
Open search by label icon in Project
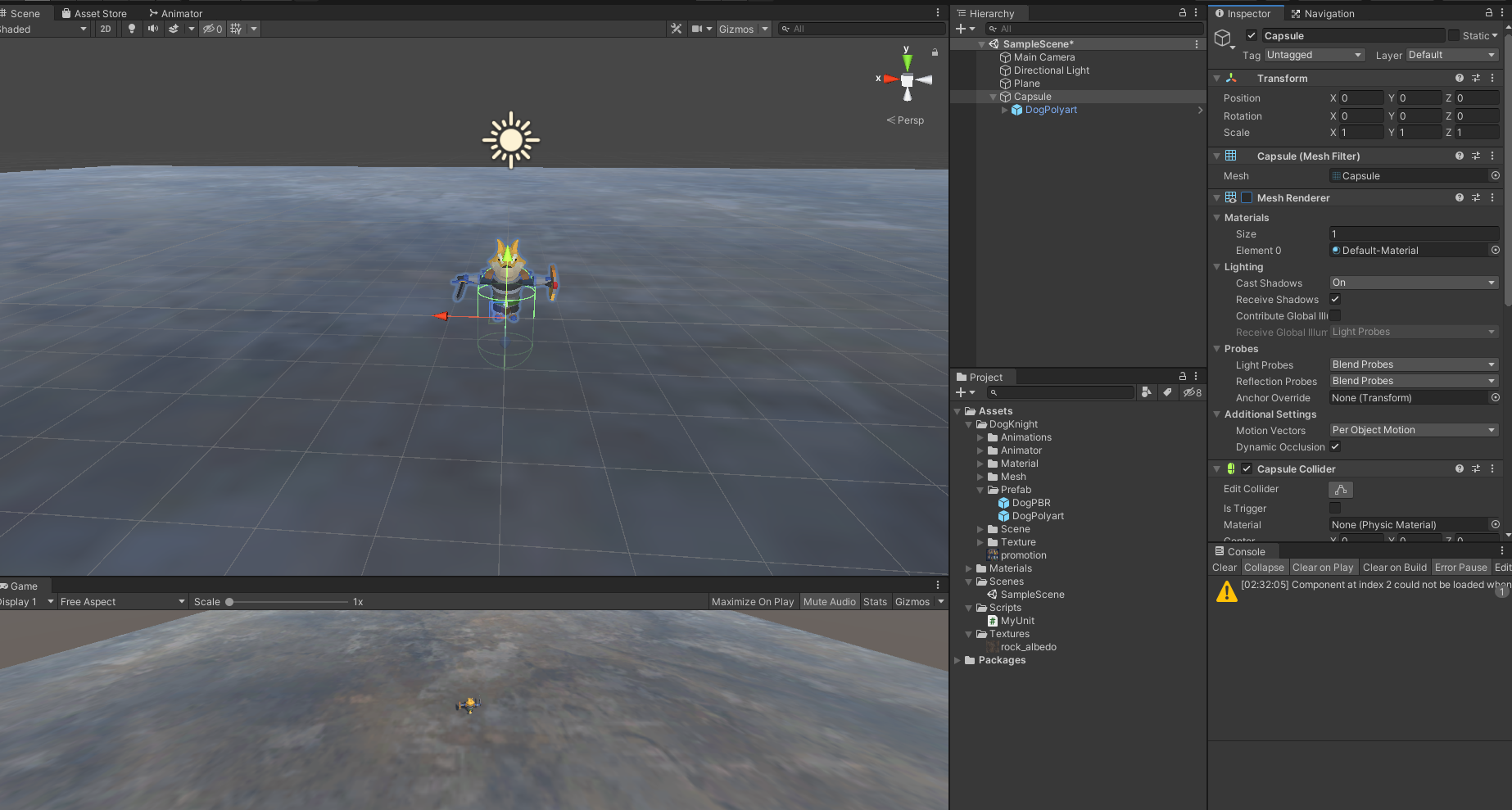tap(1167, 392)
